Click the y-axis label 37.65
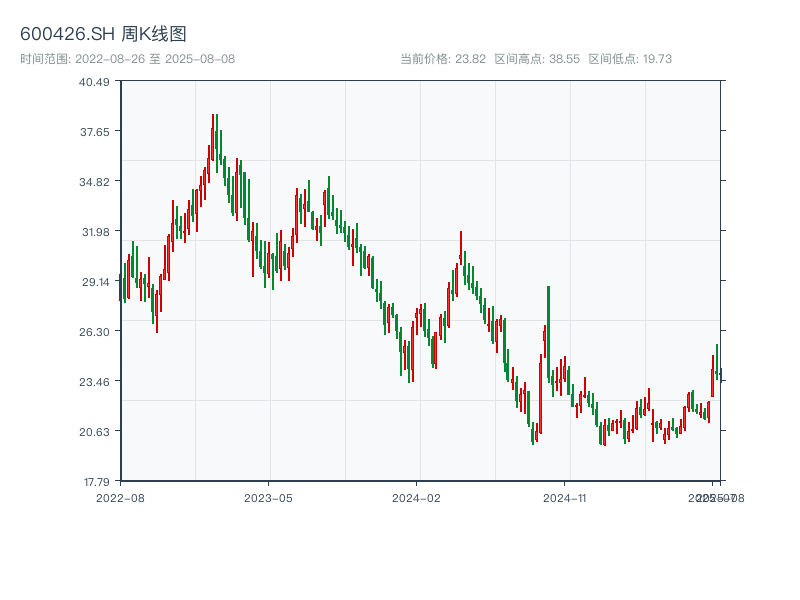Image resolution: width=800 pixels, height=600 pixels. (x=95, y=132)
